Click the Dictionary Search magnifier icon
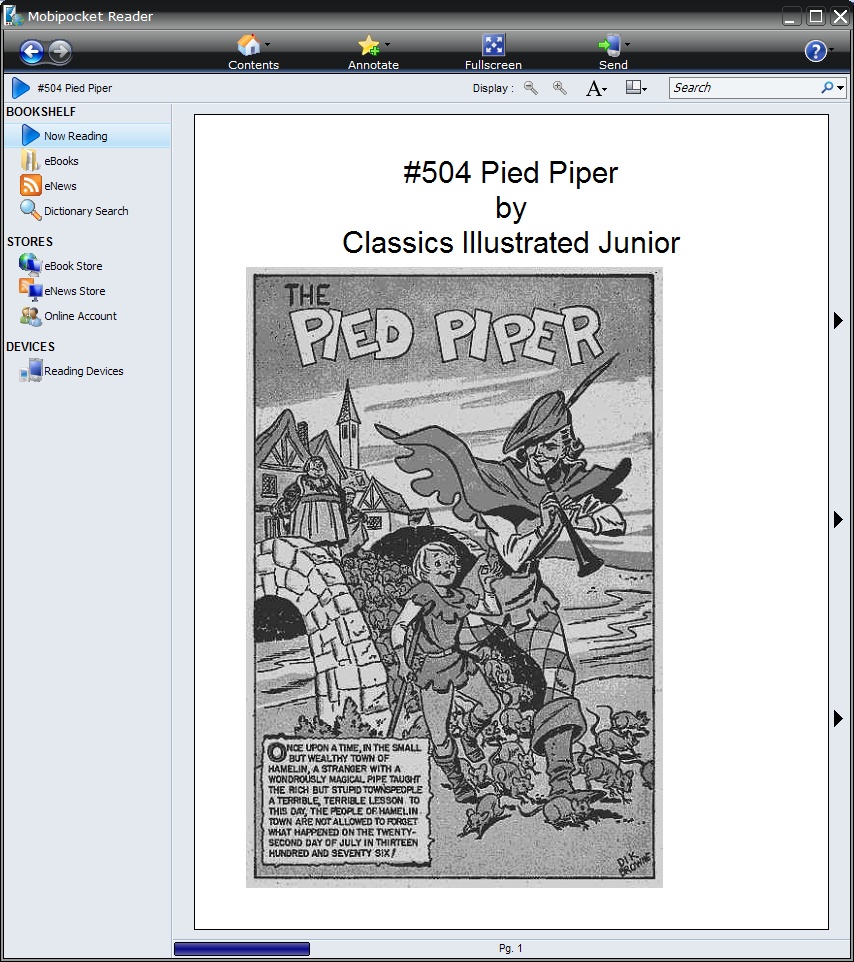Viewport: 854px width, 962px height. 31,210
